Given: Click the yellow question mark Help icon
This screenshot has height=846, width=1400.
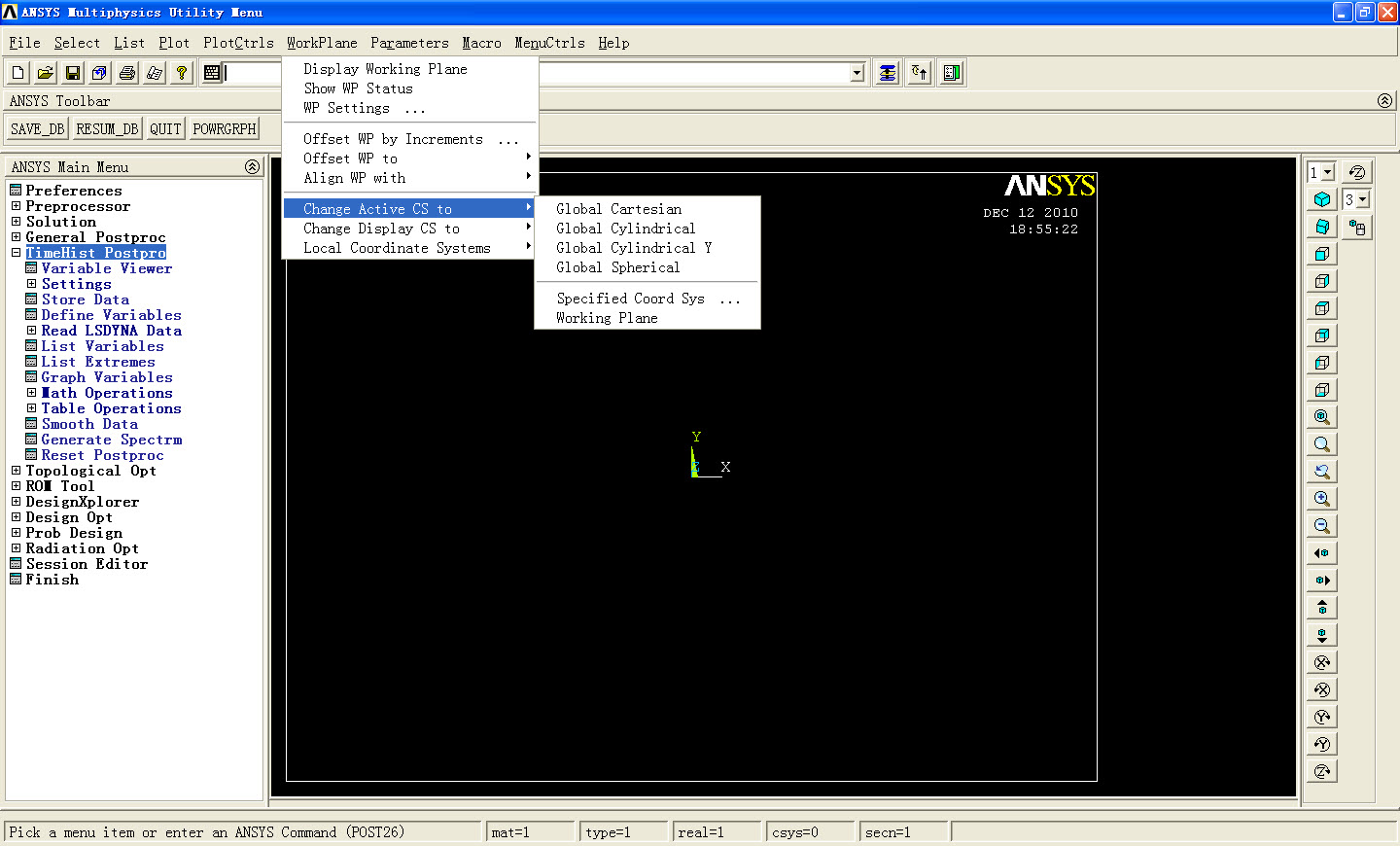Looking at the screenshot, I should click(x=182, y=73).
